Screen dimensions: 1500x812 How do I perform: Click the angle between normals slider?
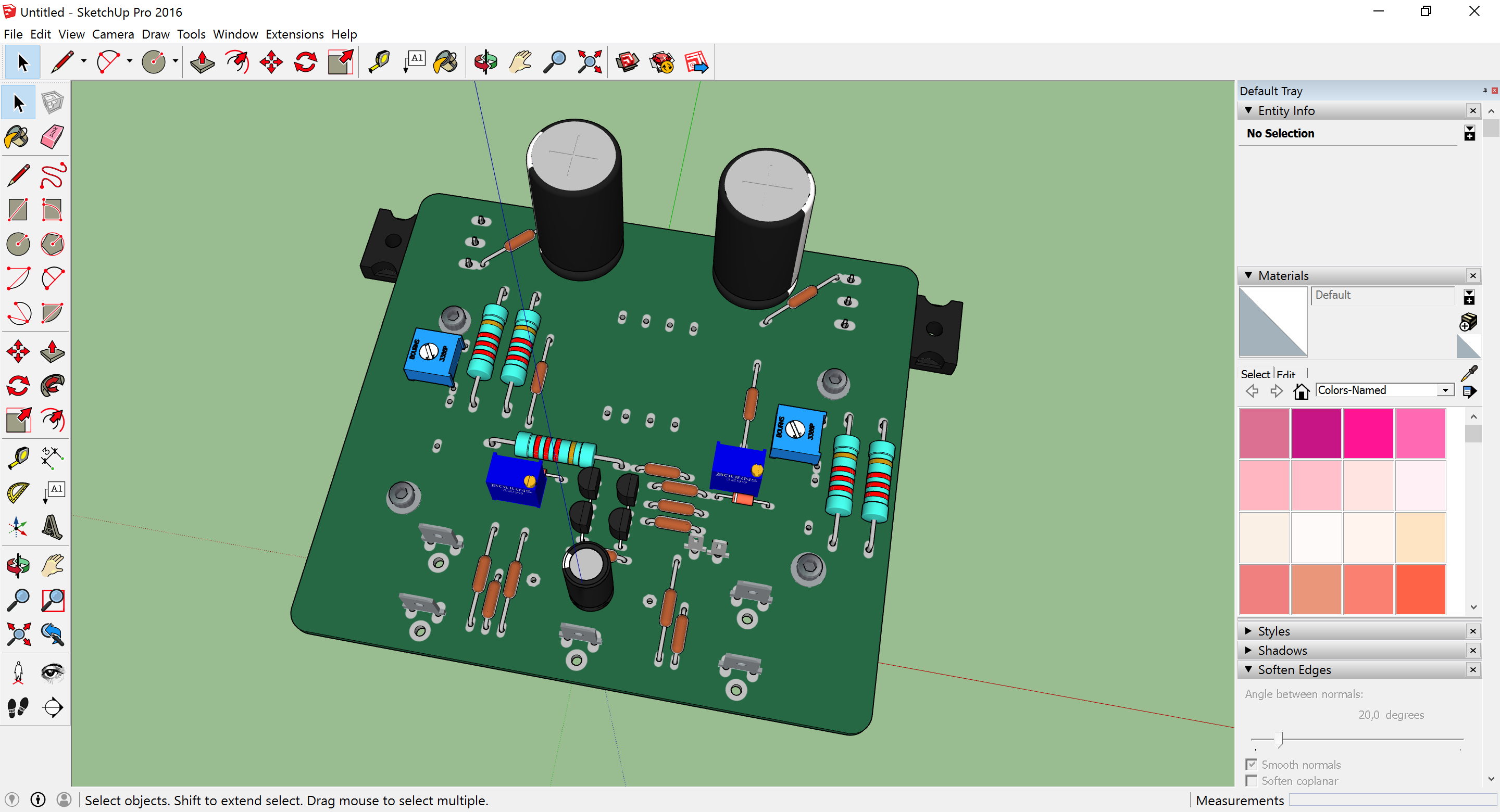pos(1357,739)
